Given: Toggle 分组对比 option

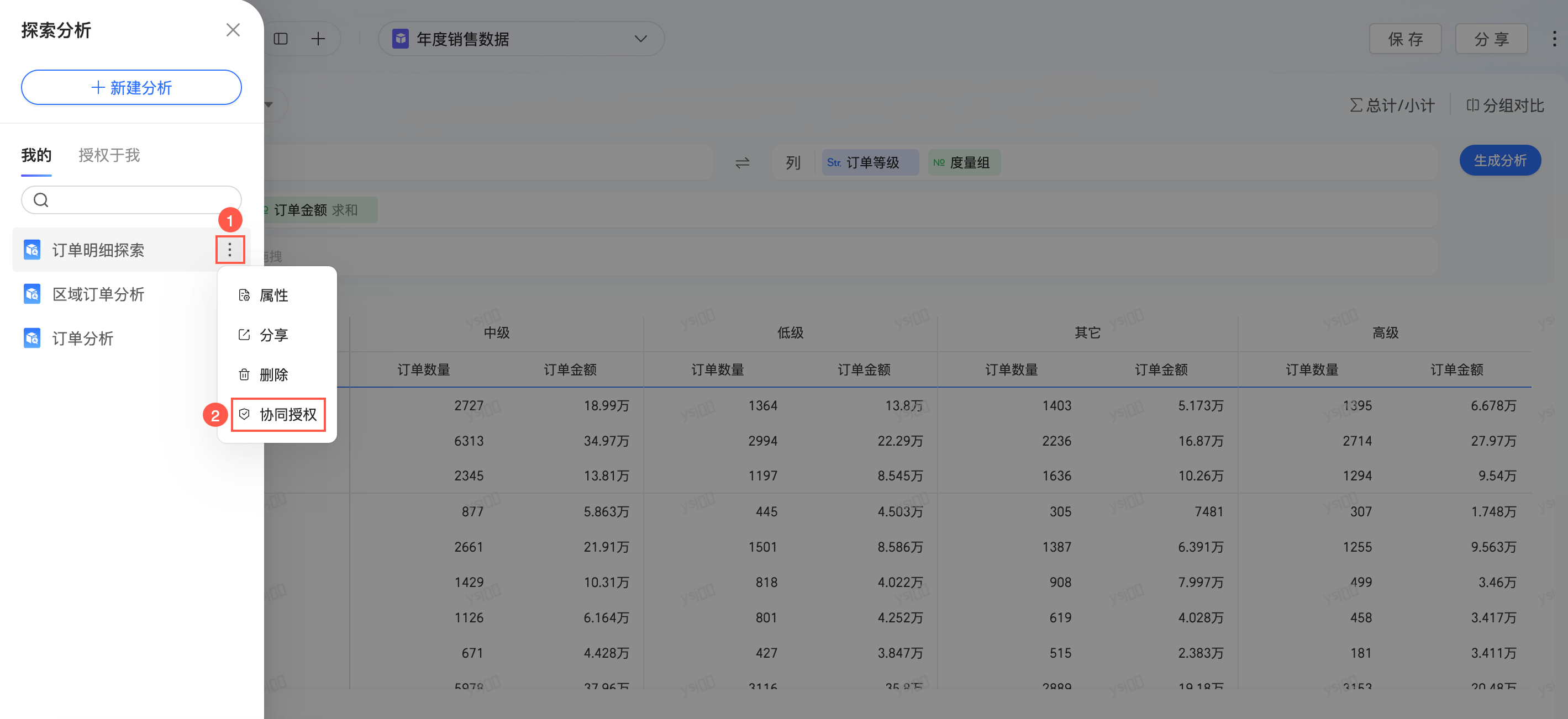Looking at the screenshot, I should [x=1504, y=105].
